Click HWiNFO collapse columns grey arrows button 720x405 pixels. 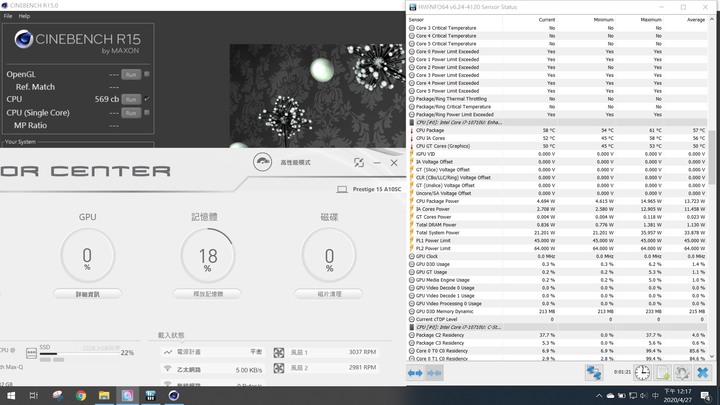pos(434,373)
